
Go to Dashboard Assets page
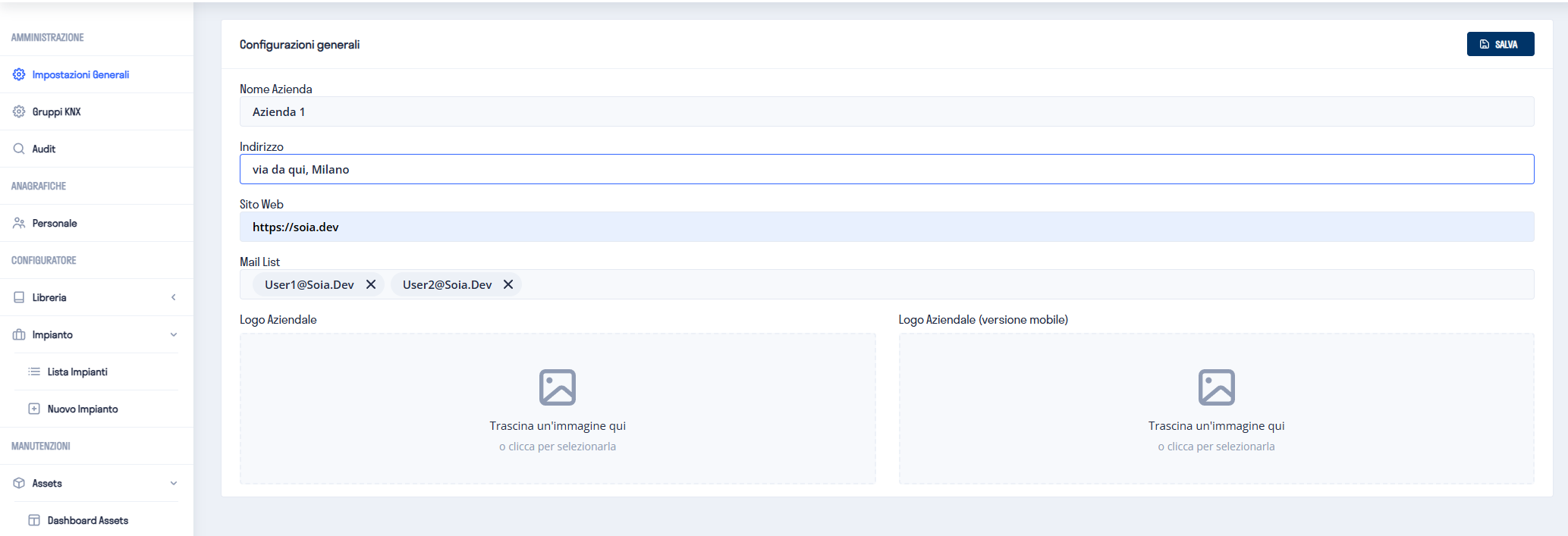87,520
